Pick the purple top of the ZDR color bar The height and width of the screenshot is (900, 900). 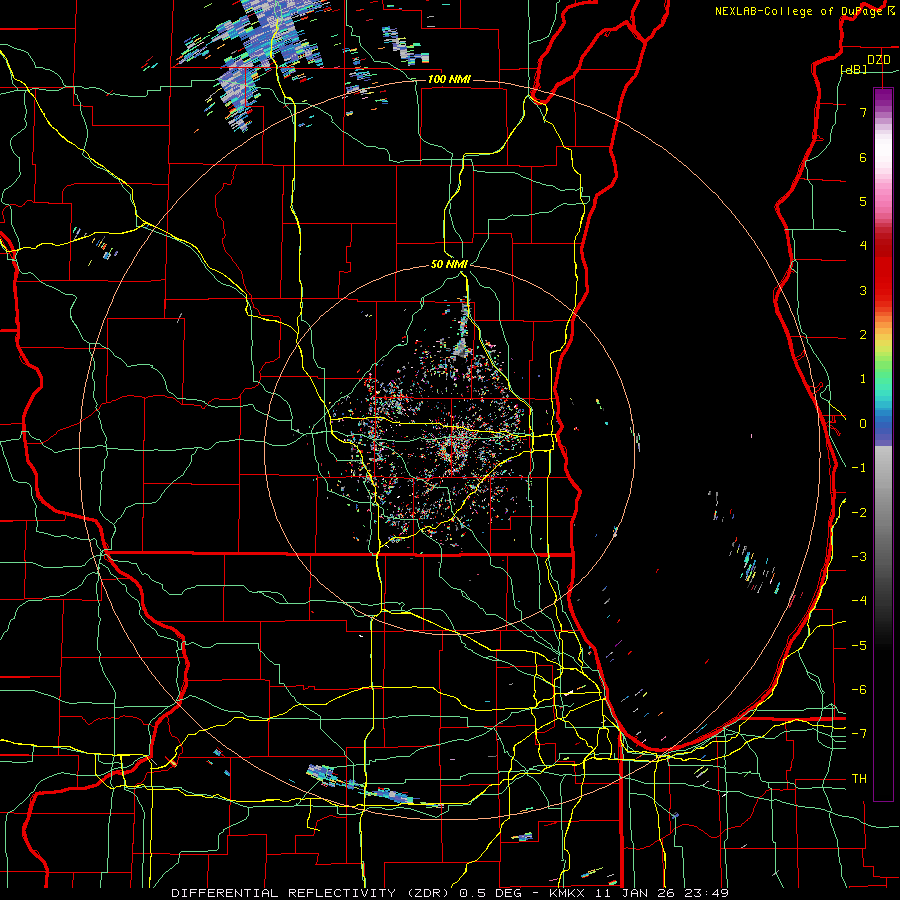(883, 96)
